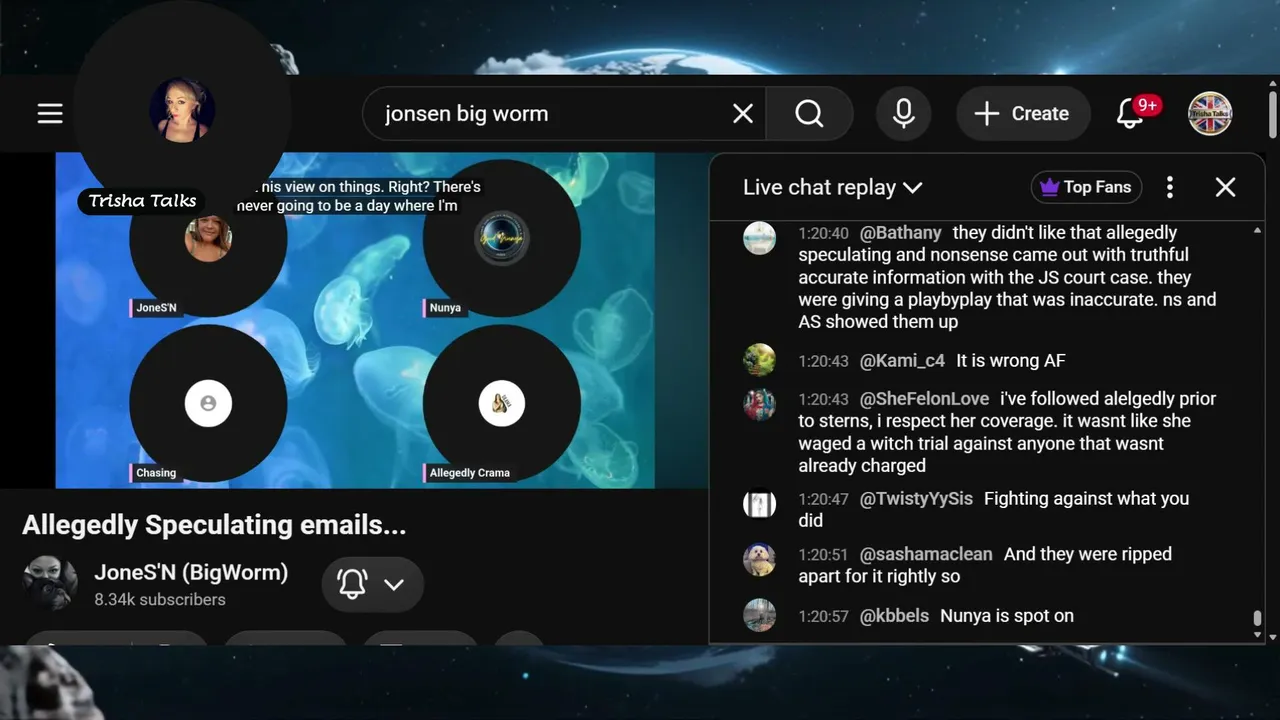Open the notifications bell

1131,114
